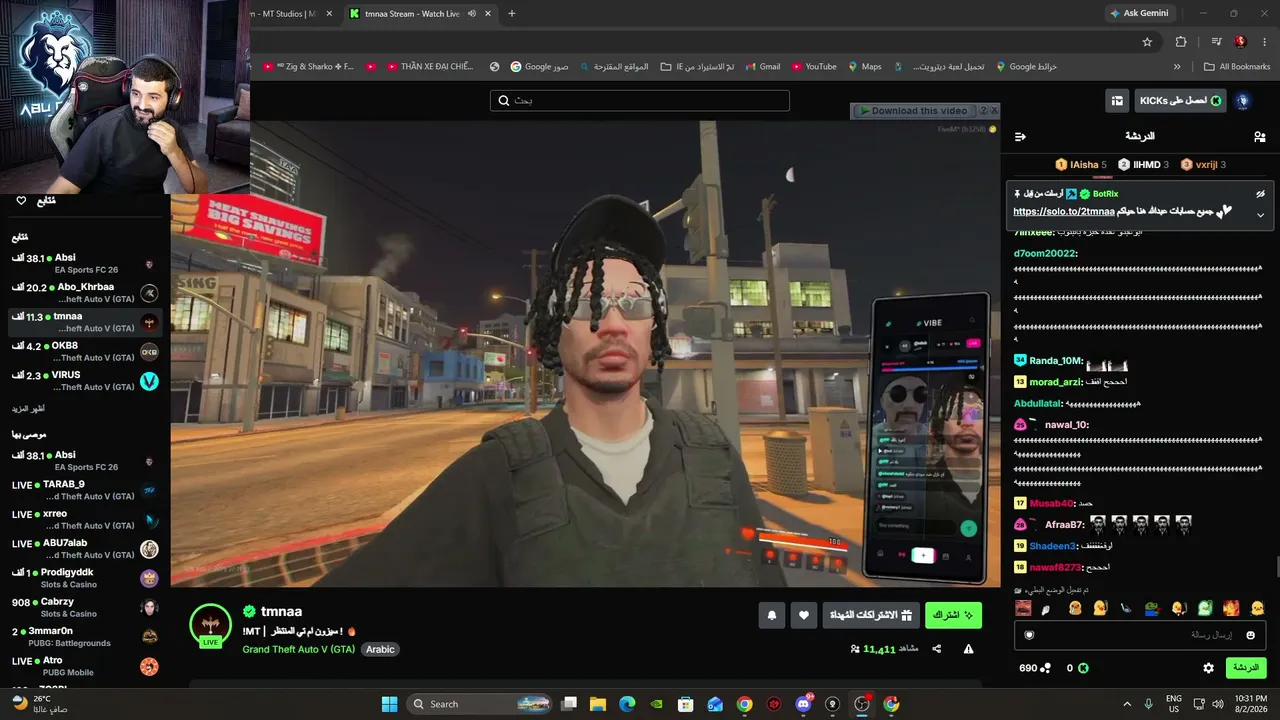Open the Windows Start menu

[389, 704]
